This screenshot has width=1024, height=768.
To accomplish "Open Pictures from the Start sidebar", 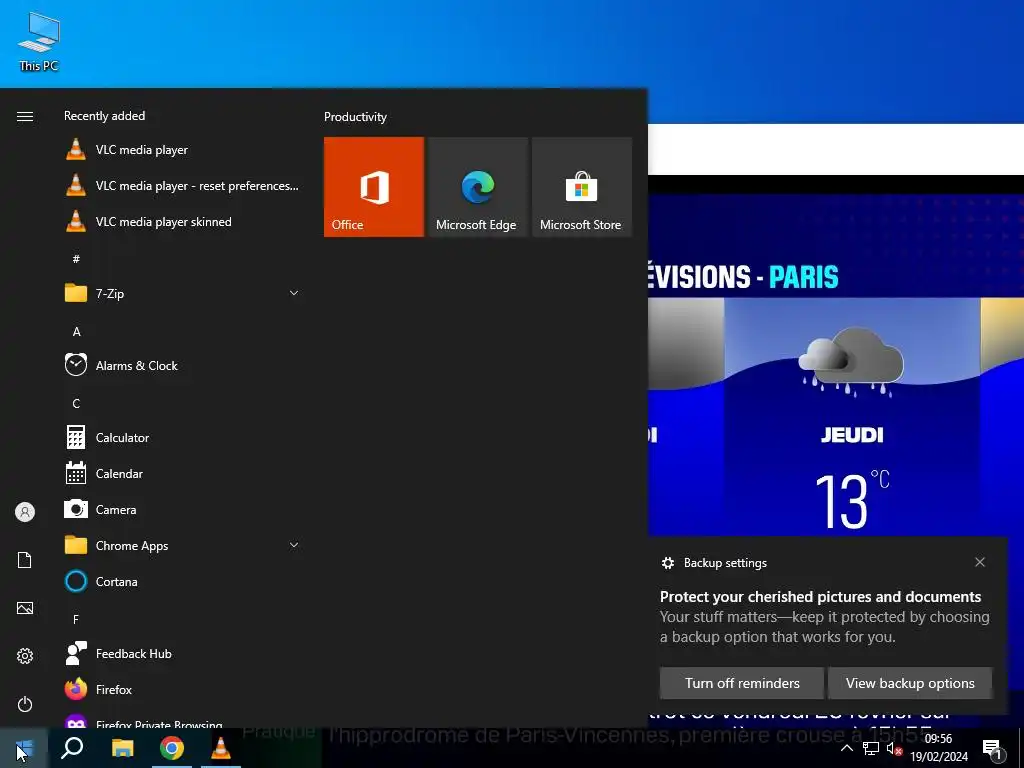I will point(25,608).
